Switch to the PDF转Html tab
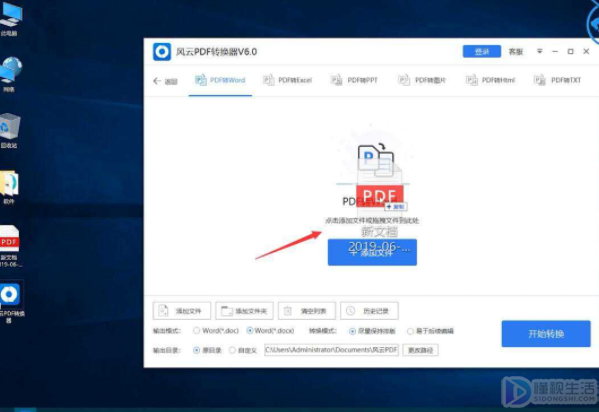 click(x=491, y=80)
